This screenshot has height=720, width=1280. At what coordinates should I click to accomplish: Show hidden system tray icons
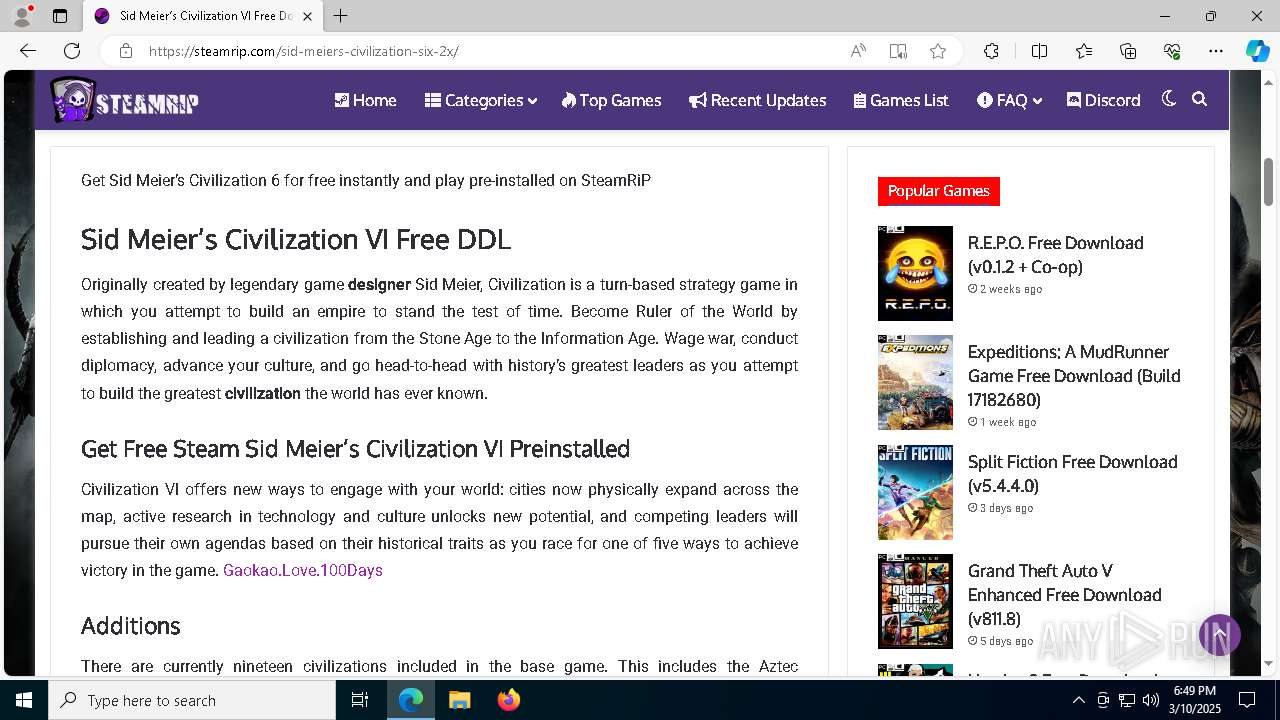1078,700
